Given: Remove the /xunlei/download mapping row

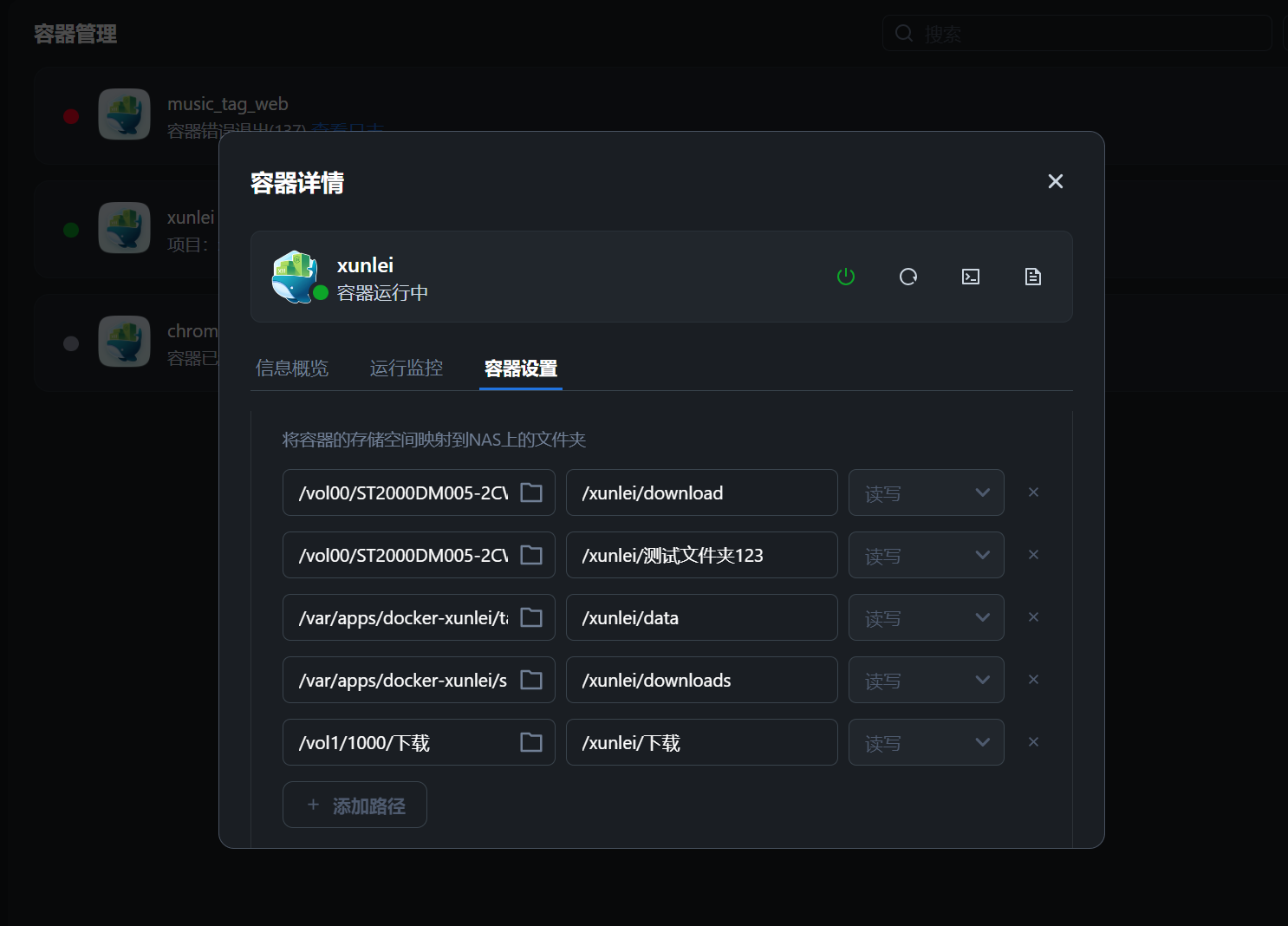Looking at the screenshot, I should pos(1033,492).
